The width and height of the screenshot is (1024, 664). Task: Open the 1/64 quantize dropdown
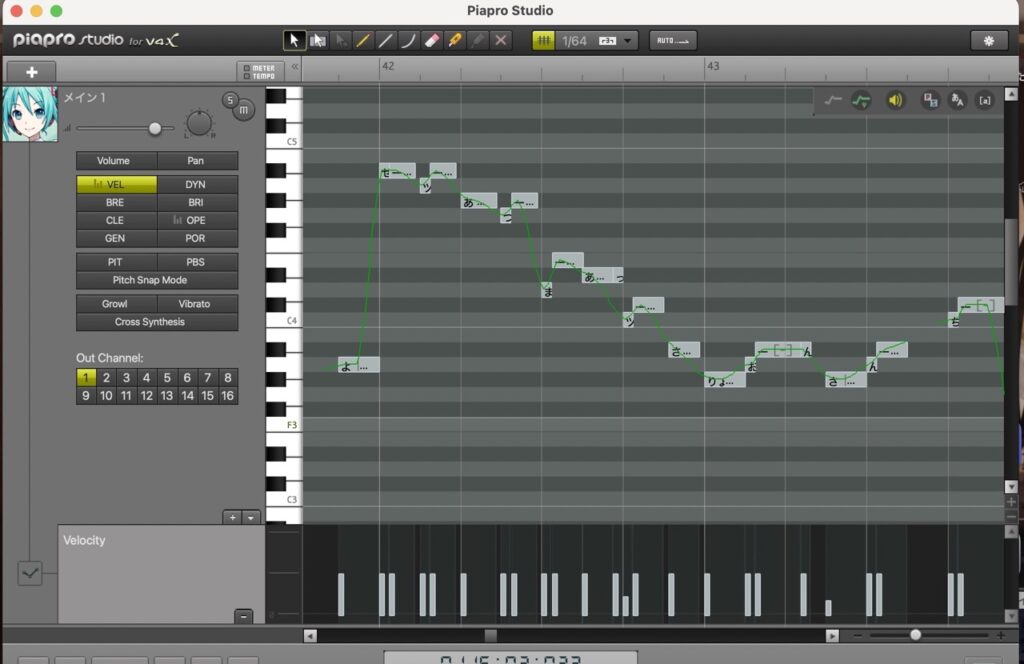629,41
